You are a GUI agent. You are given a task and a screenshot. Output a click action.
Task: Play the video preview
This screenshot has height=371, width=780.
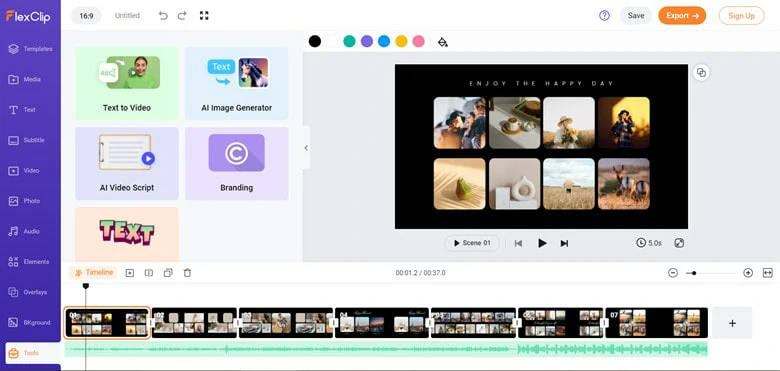pyautogui.click(x=542, y=243)
